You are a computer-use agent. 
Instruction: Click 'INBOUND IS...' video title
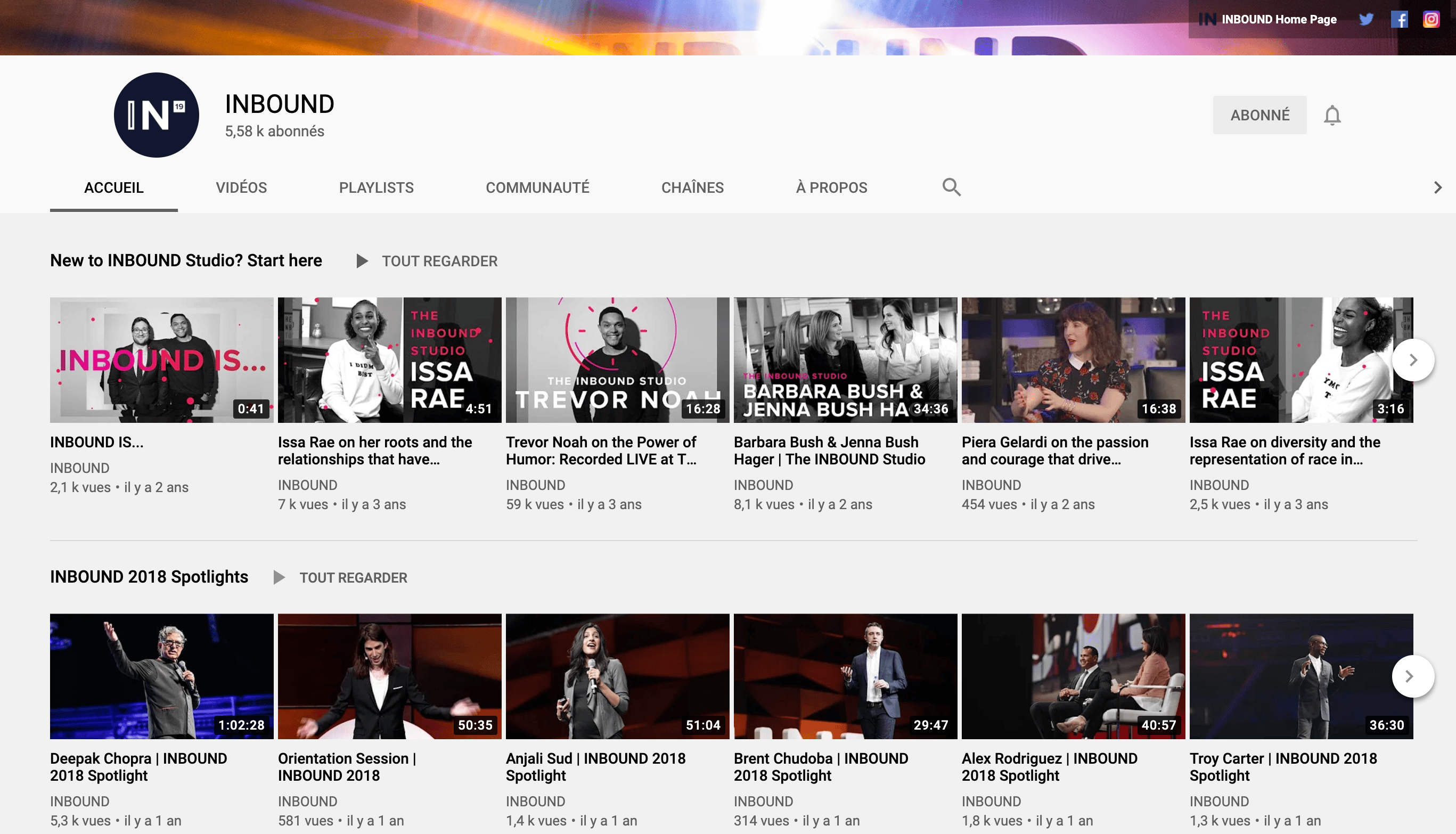[97, 442]
